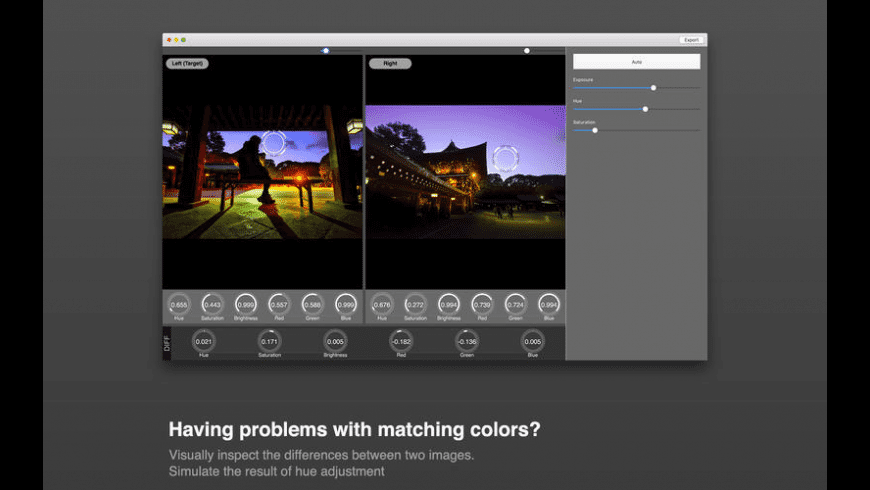
Task: Click the right Saturation gauge 0.272
Action: click(x=416, y=305)
